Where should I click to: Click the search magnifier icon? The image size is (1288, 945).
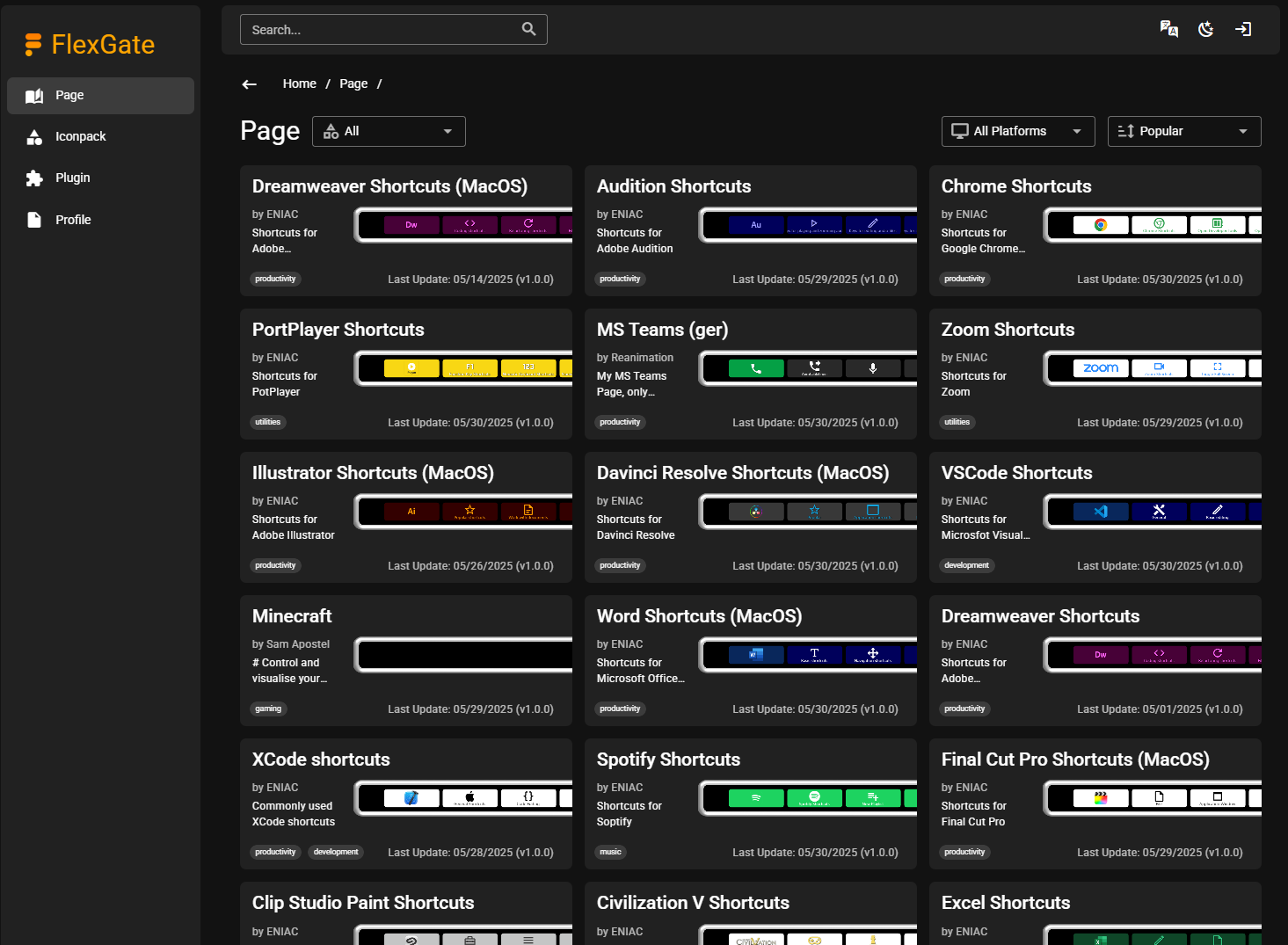528,29
